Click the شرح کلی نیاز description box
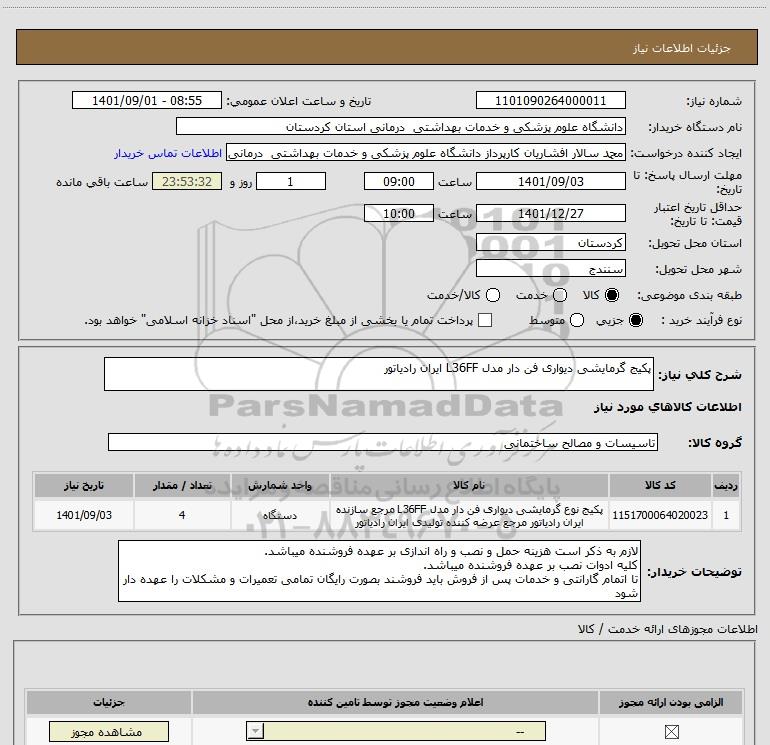Screen dimensions: 770x745 pyautogui.click(x=379, y=374)
